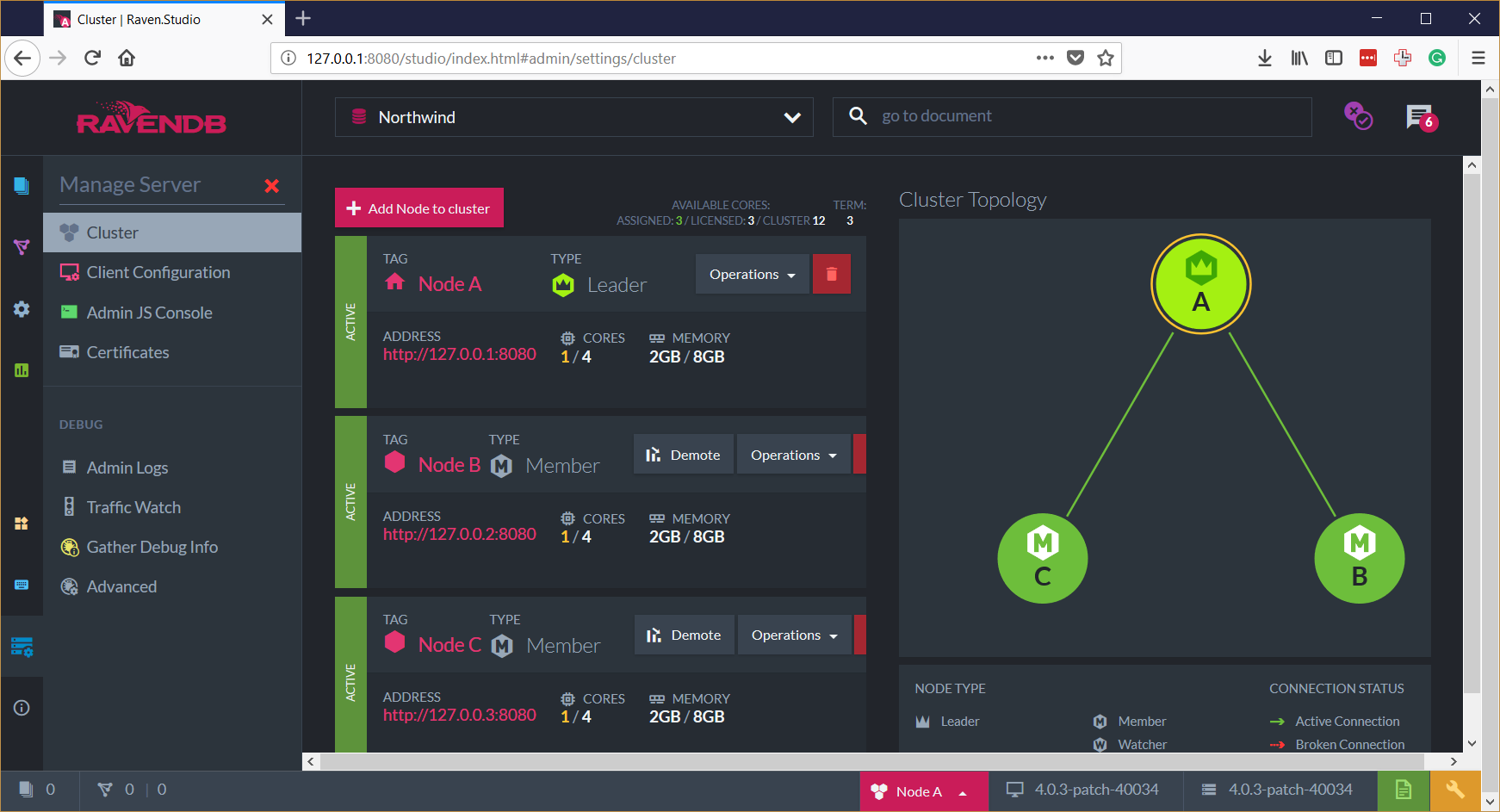Screen dimensions: 1500x812
Task: Open the orange wrench icon in footer
Action: [1455, 790]
